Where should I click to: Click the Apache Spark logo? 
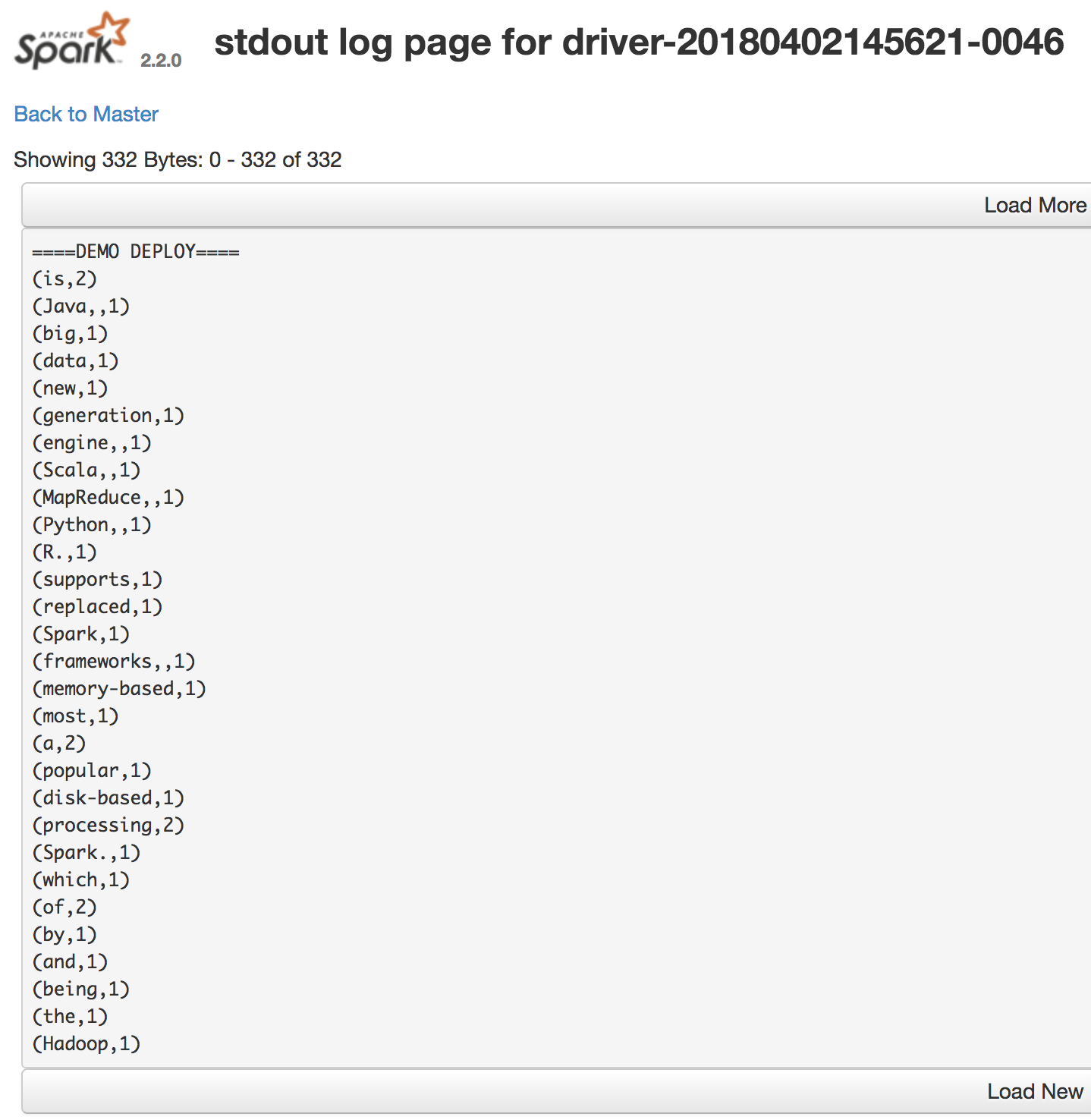point(72,41)
